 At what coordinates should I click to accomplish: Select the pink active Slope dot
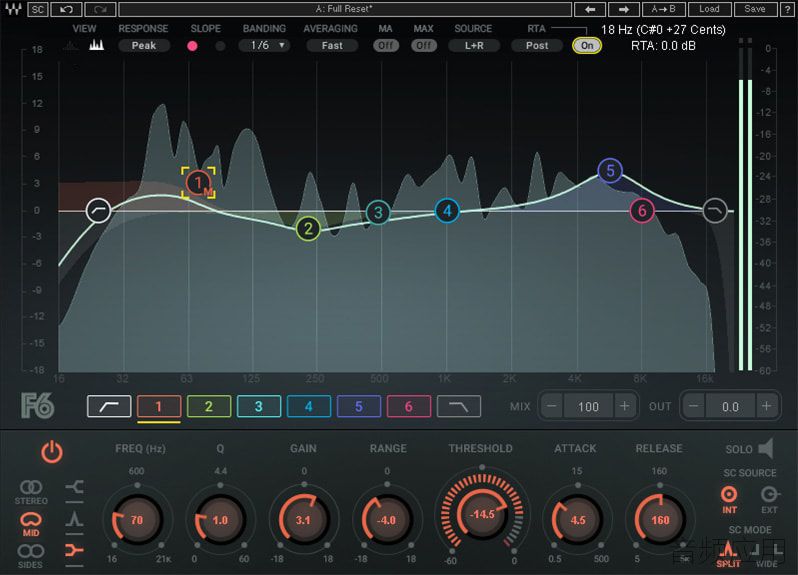[192, 46]
